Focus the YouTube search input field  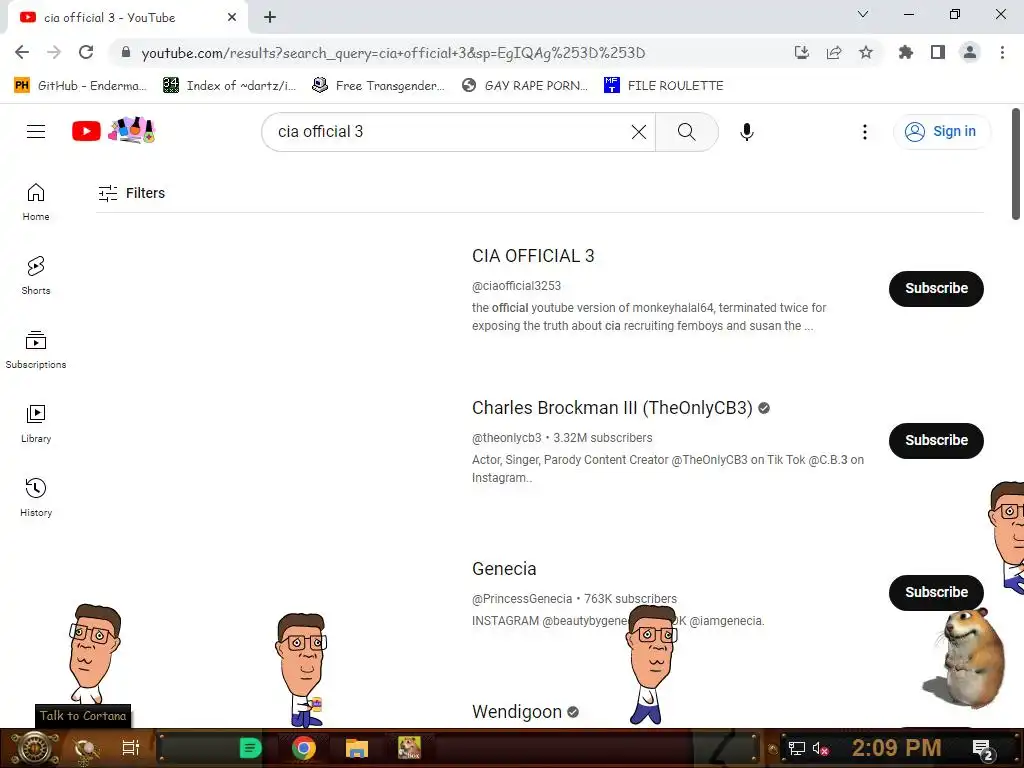tap(451, 132)
